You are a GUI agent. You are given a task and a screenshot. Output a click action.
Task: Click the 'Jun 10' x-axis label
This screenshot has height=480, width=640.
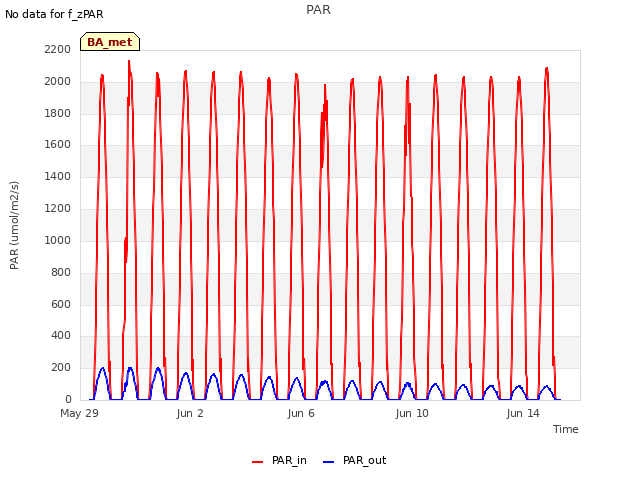click(412, 413)
